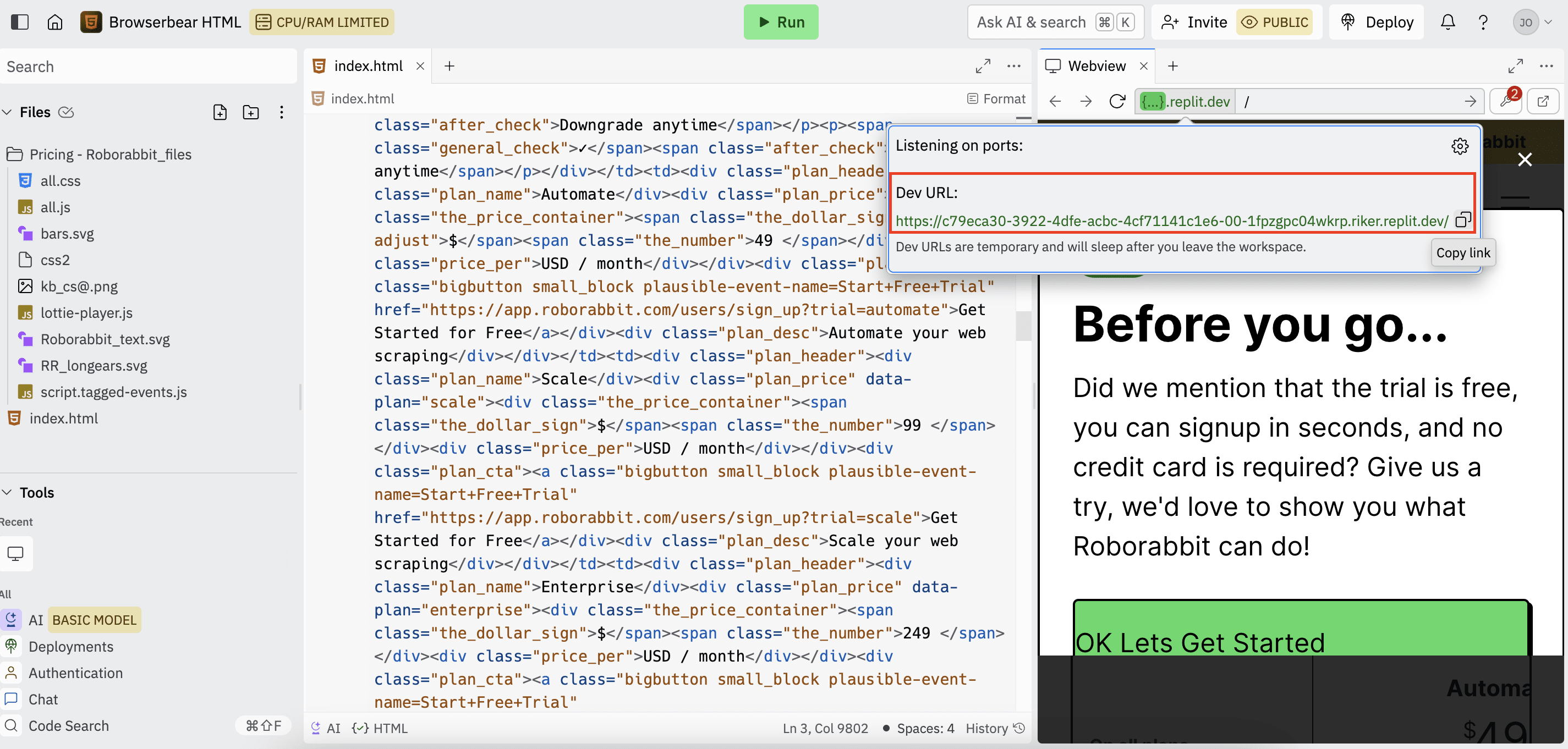Open Webview pane three-dot menu
This screenshot has width=1568, height=749.
tap(1546, 65)
